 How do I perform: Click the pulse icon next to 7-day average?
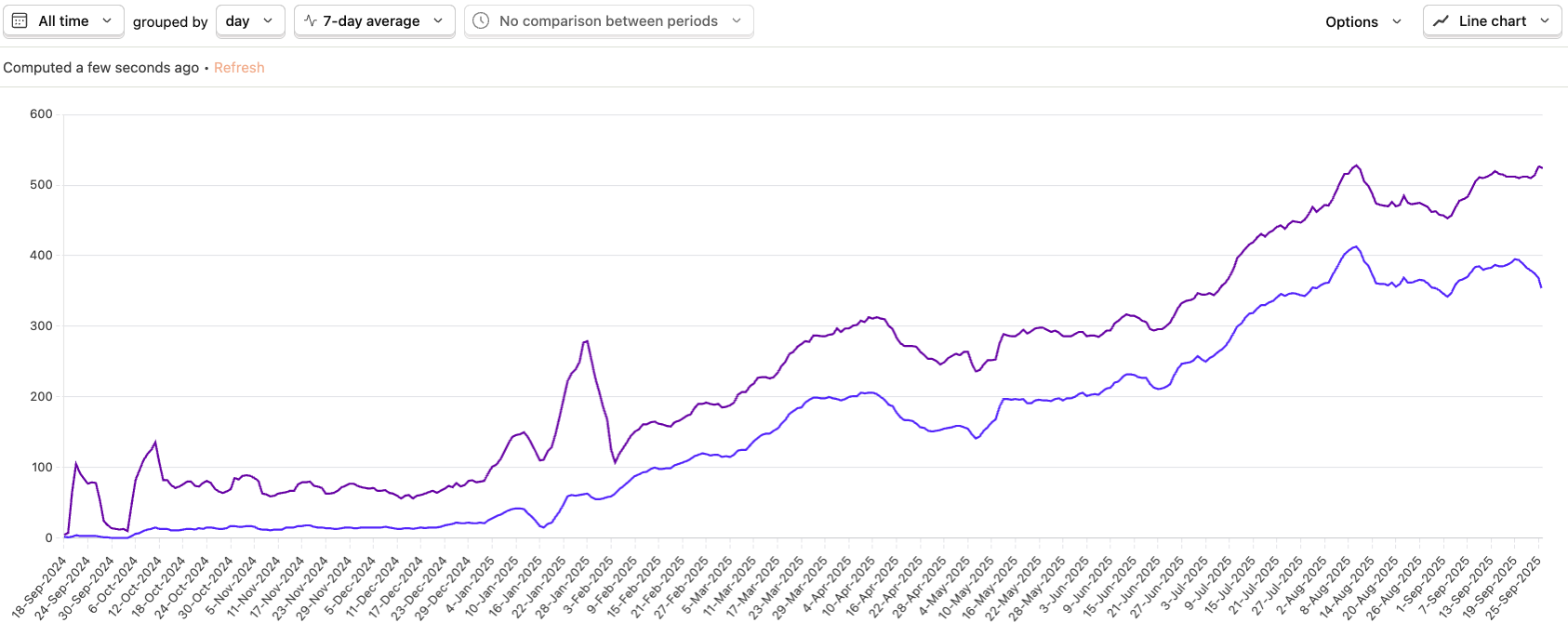pos(311,20)
